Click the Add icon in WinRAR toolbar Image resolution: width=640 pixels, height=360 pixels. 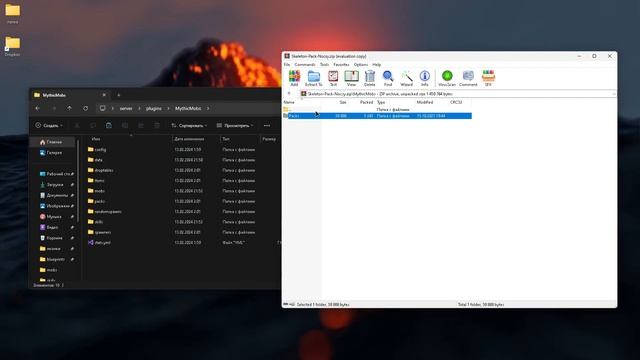[294, 78]
